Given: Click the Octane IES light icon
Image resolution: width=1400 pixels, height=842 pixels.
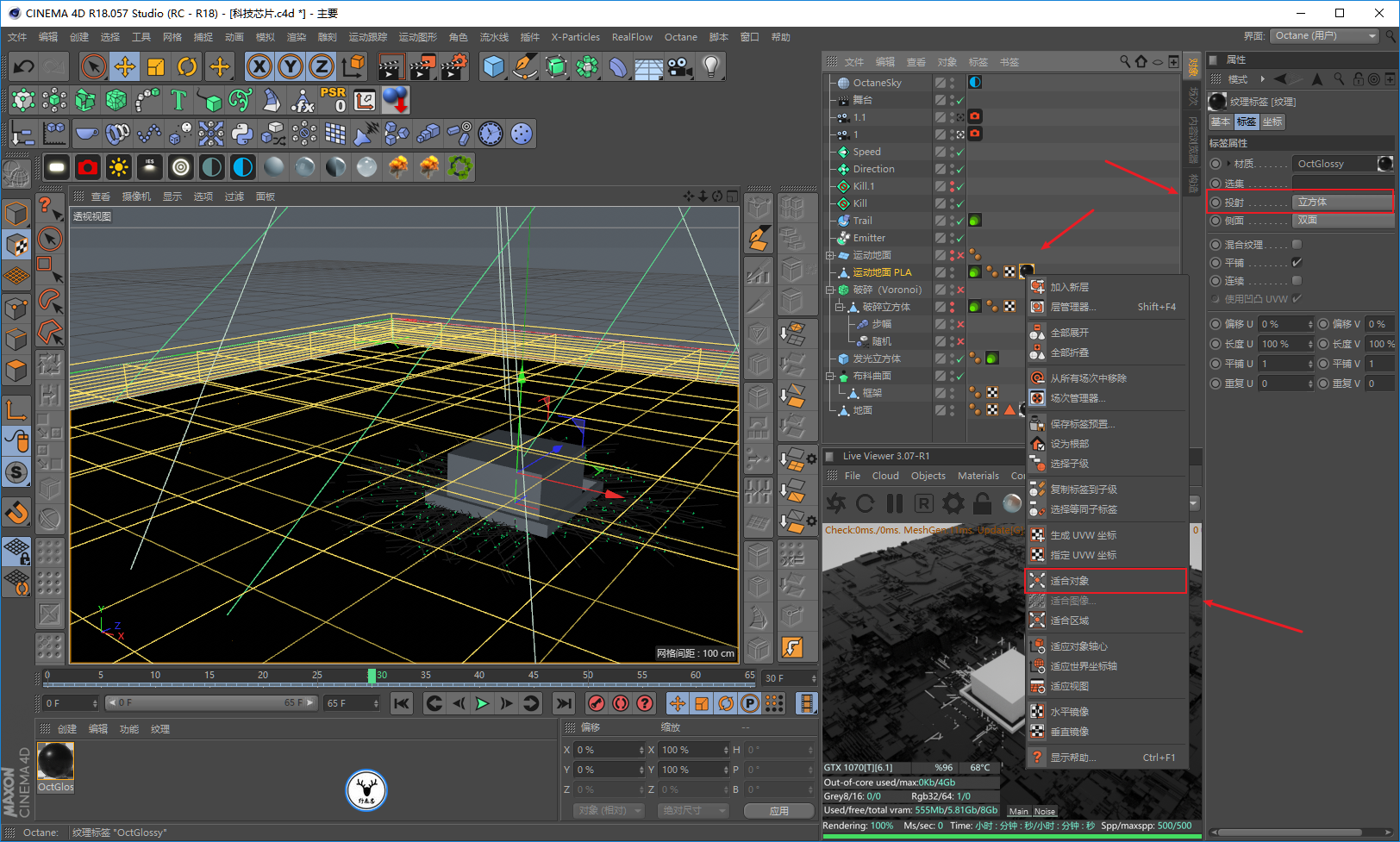Looking at the screenshot, I should click(x=149, y=167).
